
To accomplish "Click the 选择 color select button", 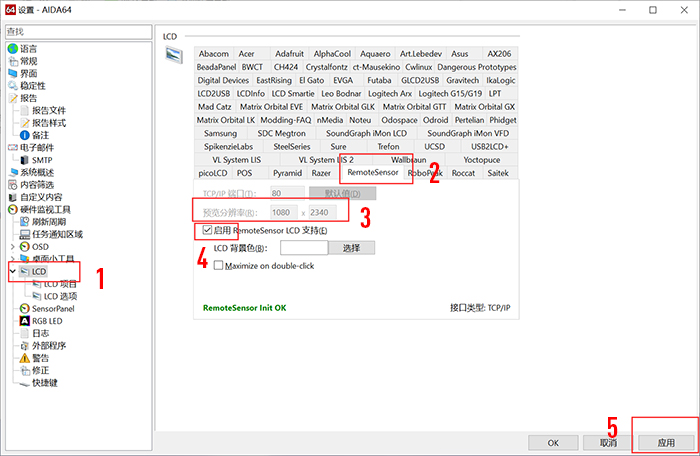I will (351, 248).
